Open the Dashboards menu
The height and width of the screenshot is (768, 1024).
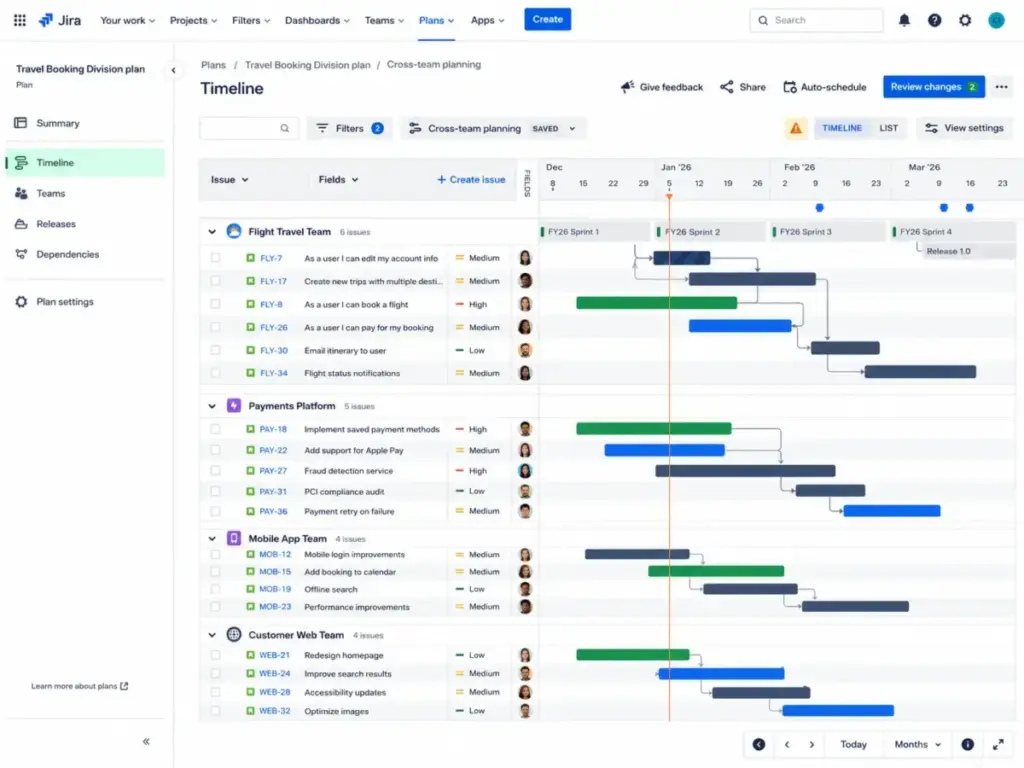317,20
